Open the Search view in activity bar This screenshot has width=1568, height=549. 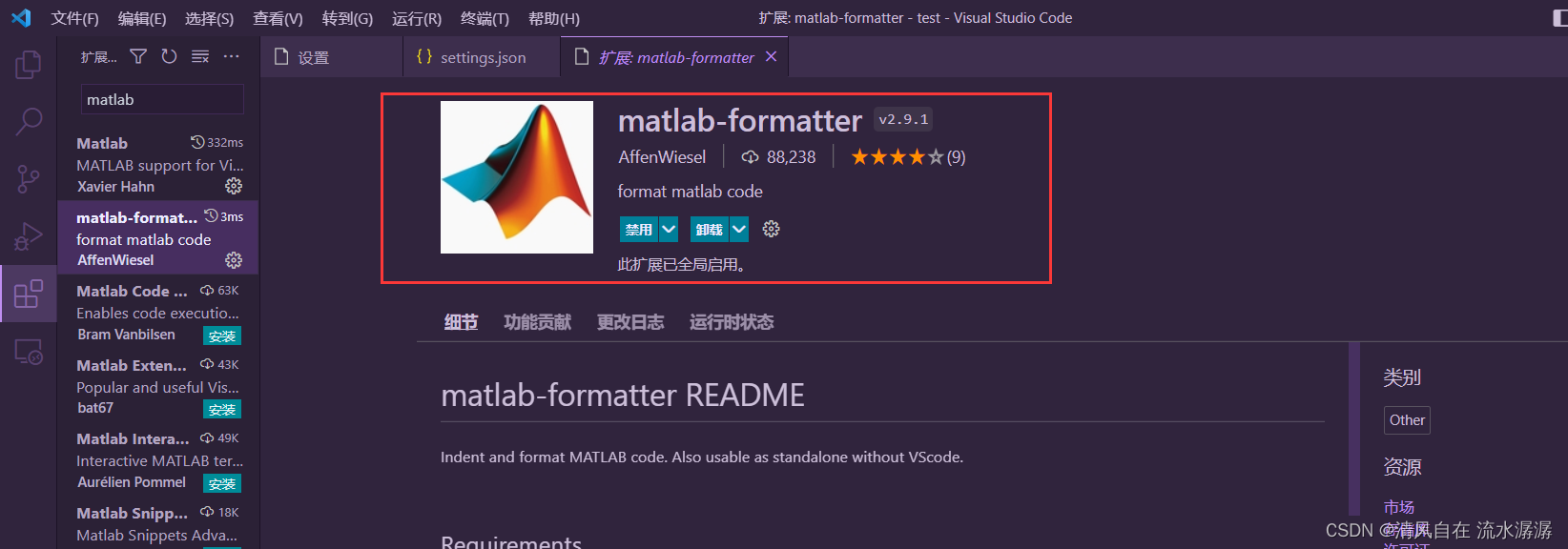[x=29, y=121]
